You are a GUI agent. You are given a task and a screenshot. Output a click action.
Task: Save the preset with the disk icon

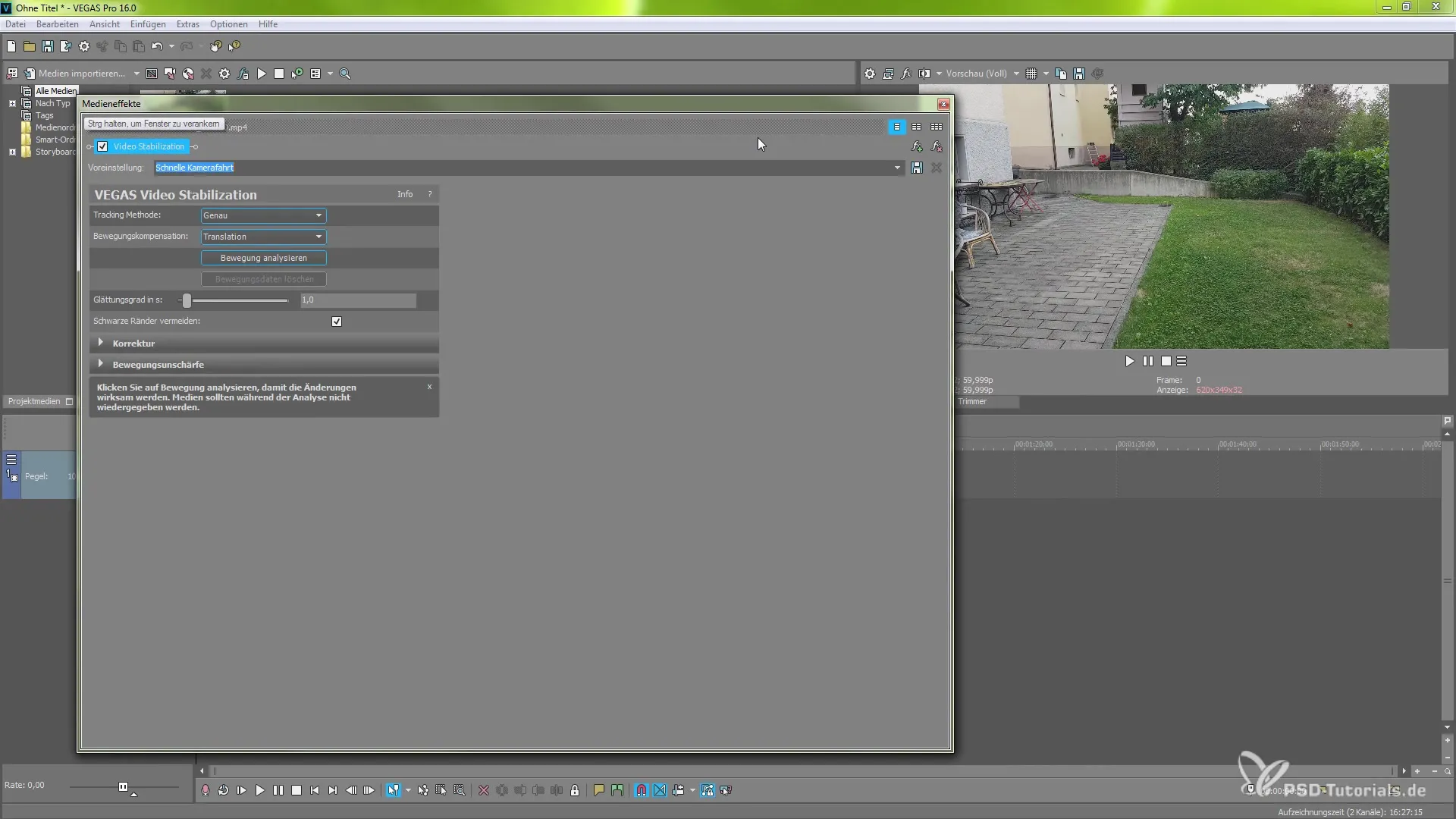917,168
